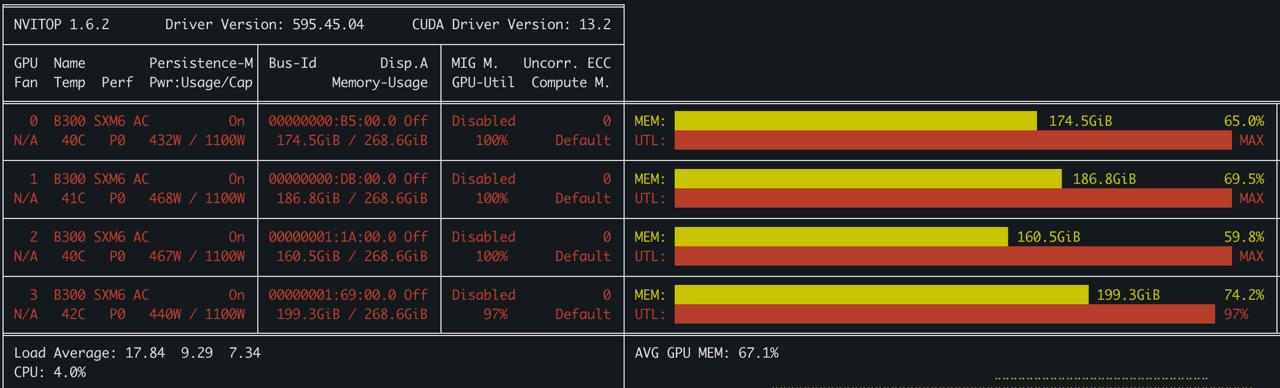Click the Load Average readout
Viewport: 1280px width, 388px height.
click(x=137, y=353)
